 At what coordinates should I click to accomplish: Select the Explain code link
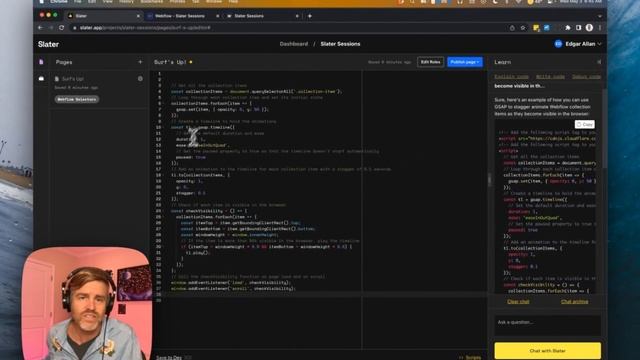point(511,77)
